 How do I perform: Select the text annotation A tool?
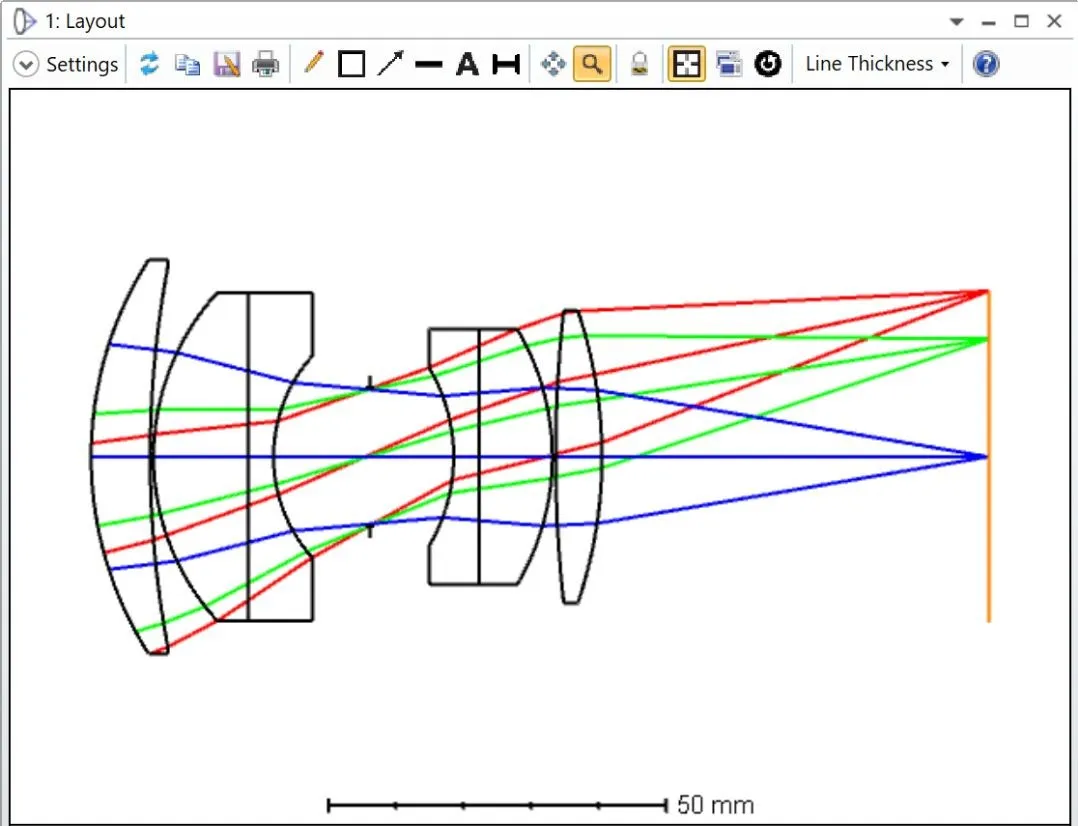[467, 65]
